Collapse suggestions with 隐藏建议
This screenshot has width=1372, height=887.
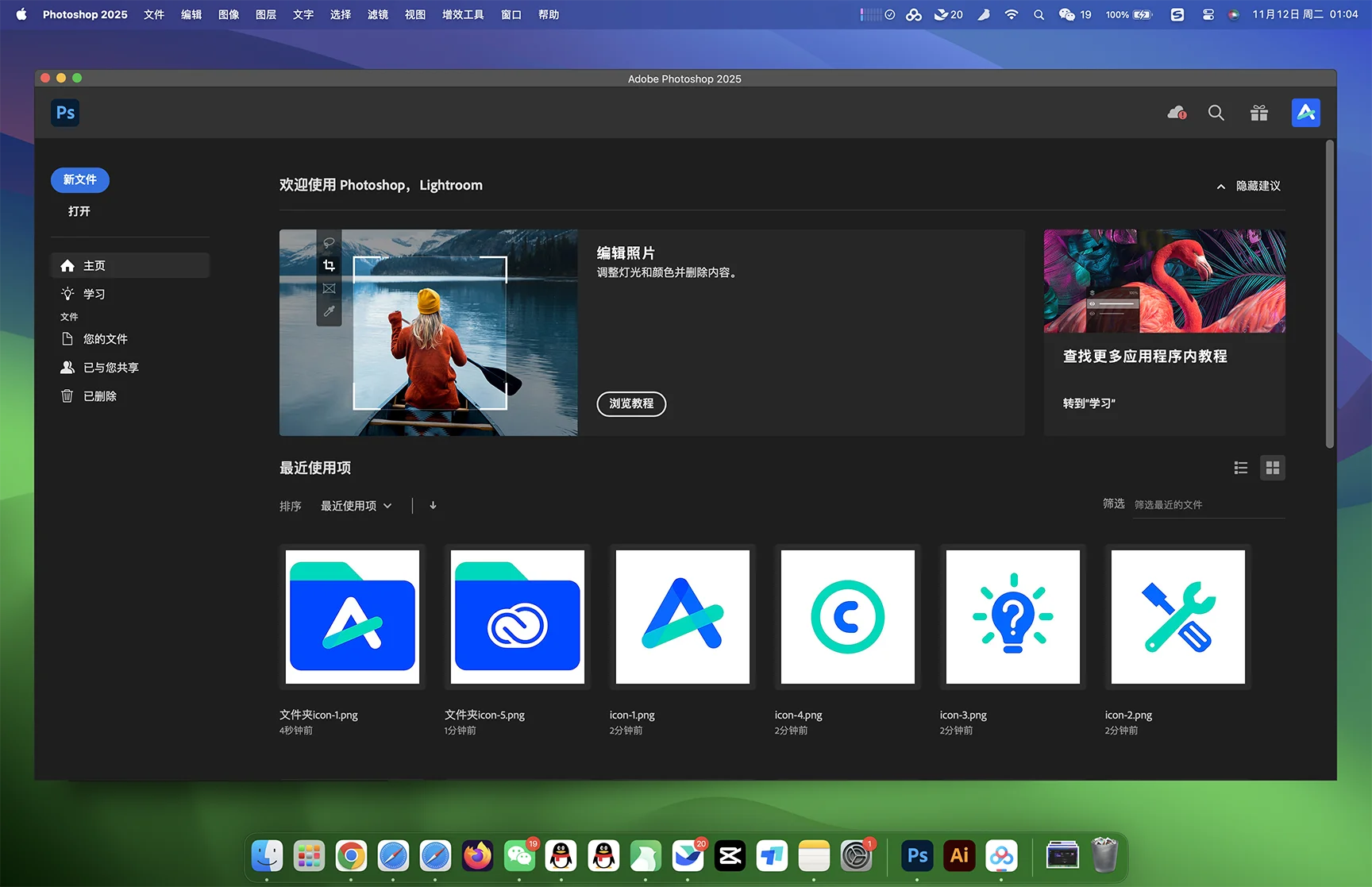tap(1248, 186)
